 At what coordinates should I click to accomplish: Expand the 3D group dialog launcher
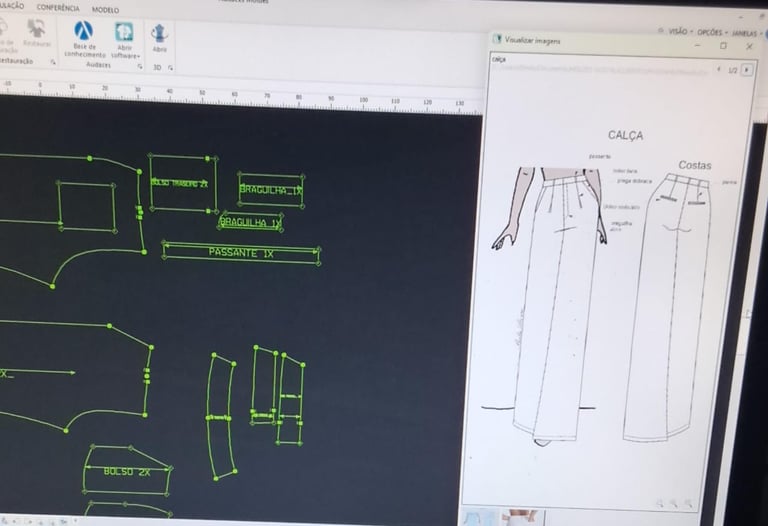(170, 68)
